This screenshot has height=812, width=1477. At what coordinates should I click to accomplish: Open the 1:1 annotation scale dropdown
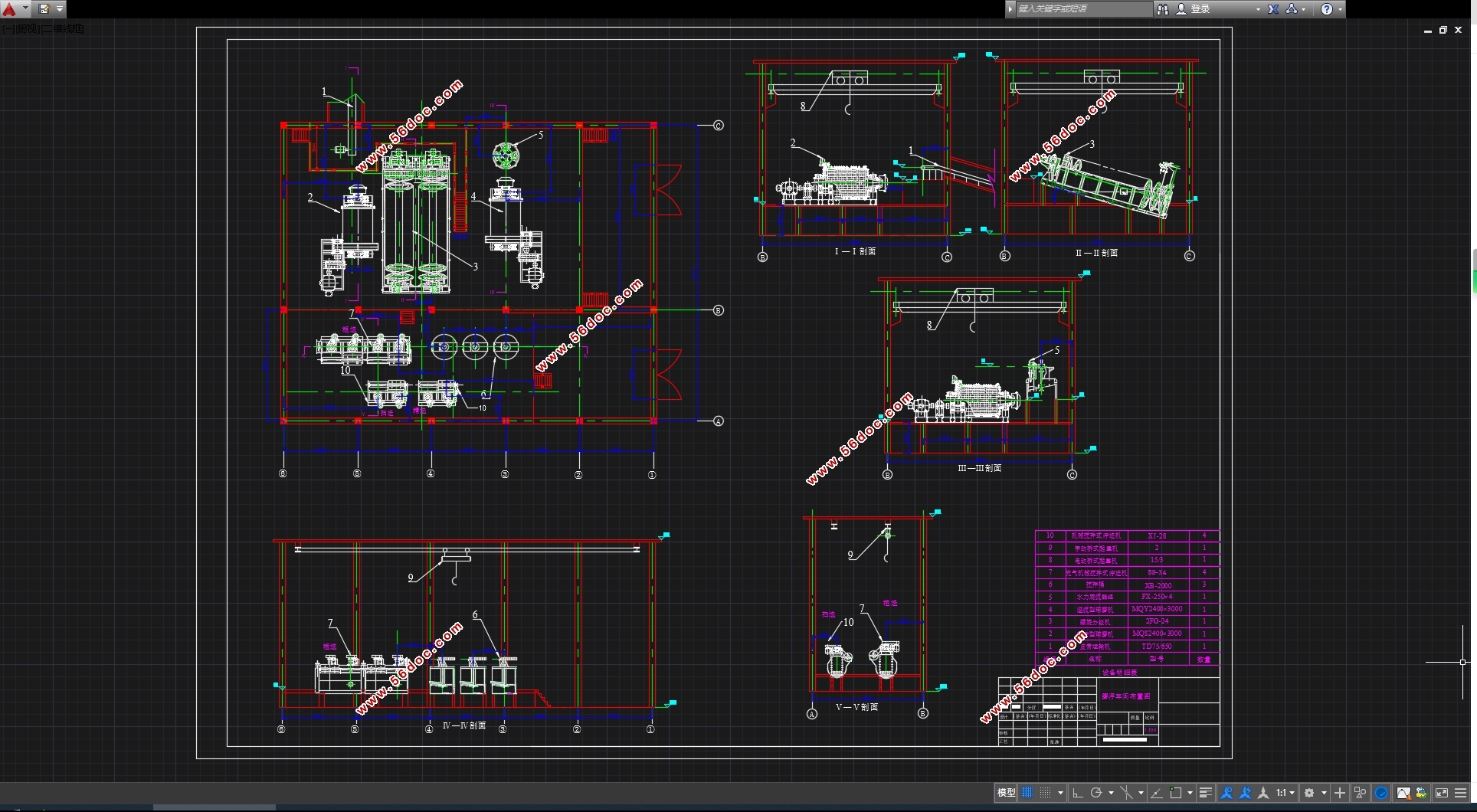tap(1285, 793)
